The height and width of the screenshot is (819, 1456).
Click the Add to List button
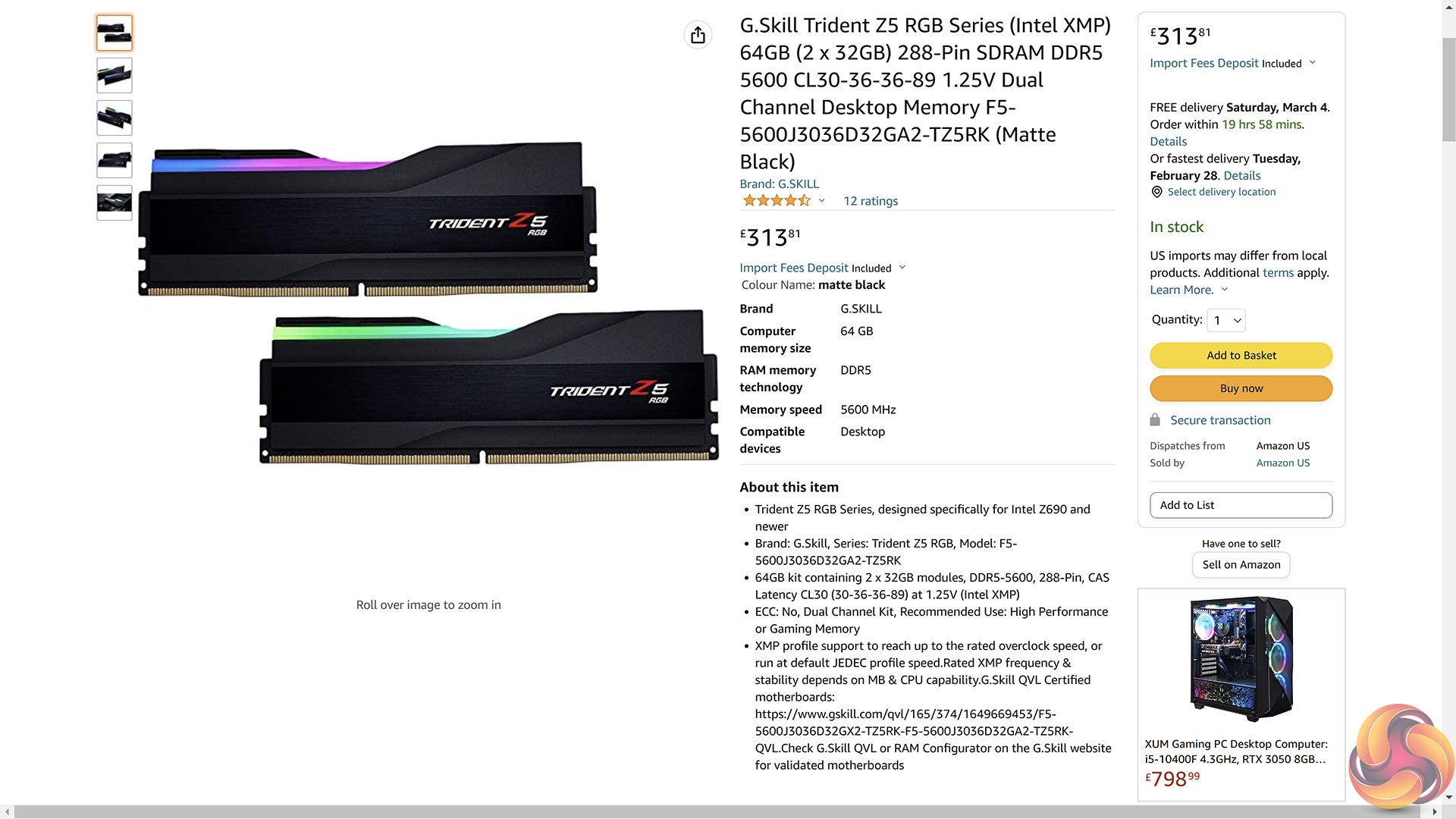[1241, 505]
